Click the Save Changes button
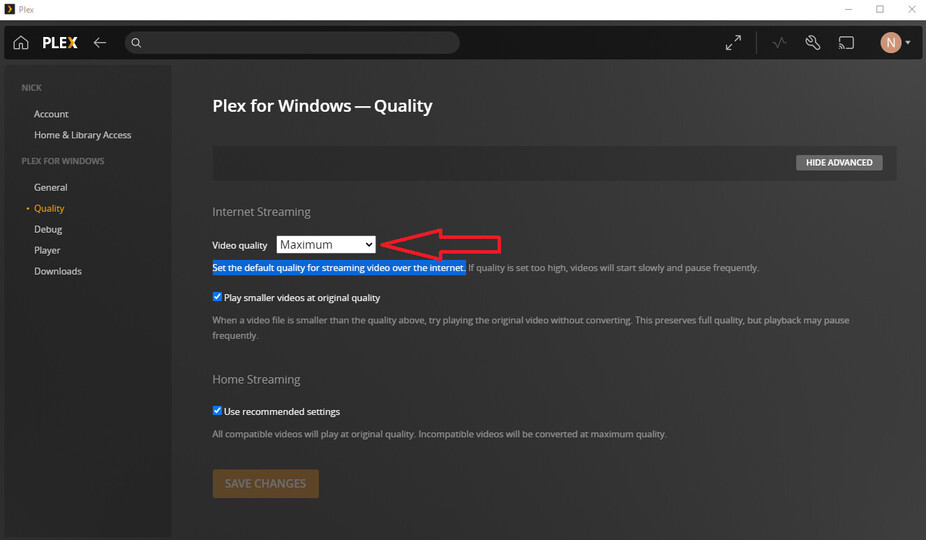The image size is (926, 540). pyautogui.click(x=266, y=483)
